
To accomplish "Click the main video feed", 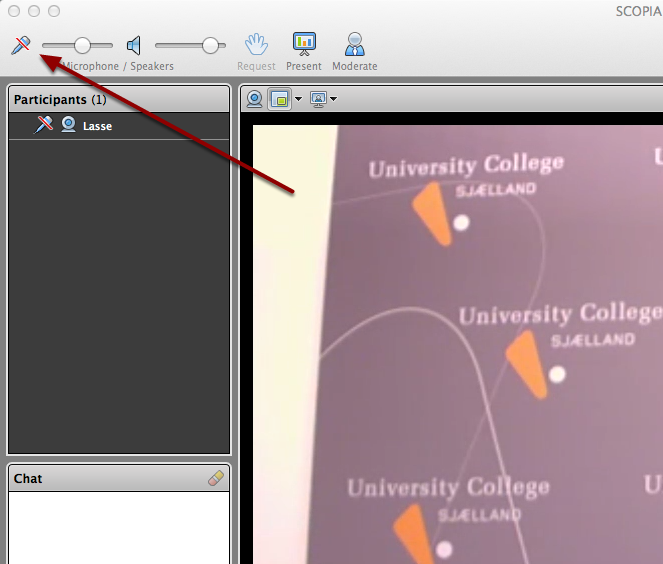I will (458, 344).
